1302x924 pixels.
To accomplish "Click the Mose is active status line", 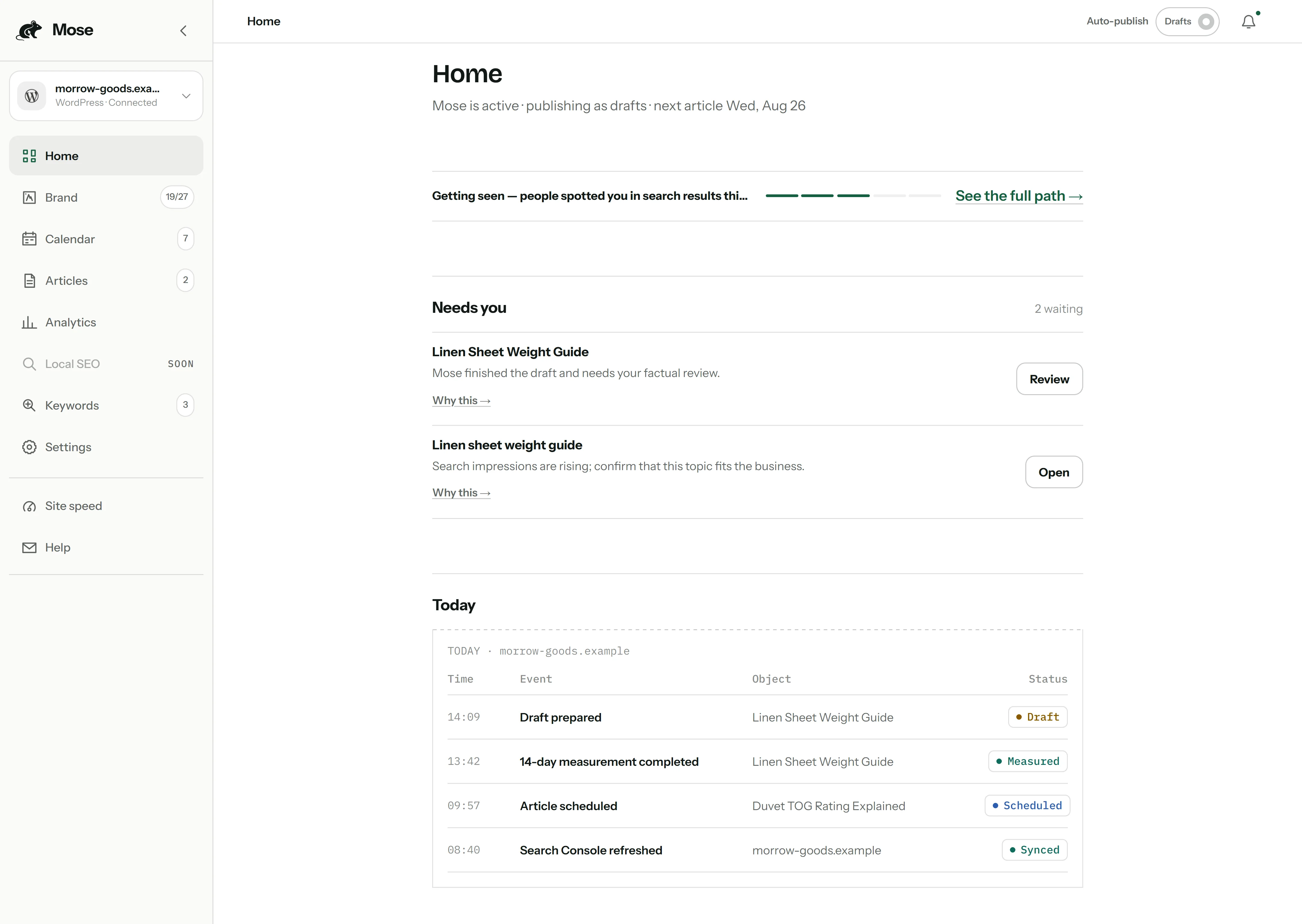I will [x=618, y=106].
